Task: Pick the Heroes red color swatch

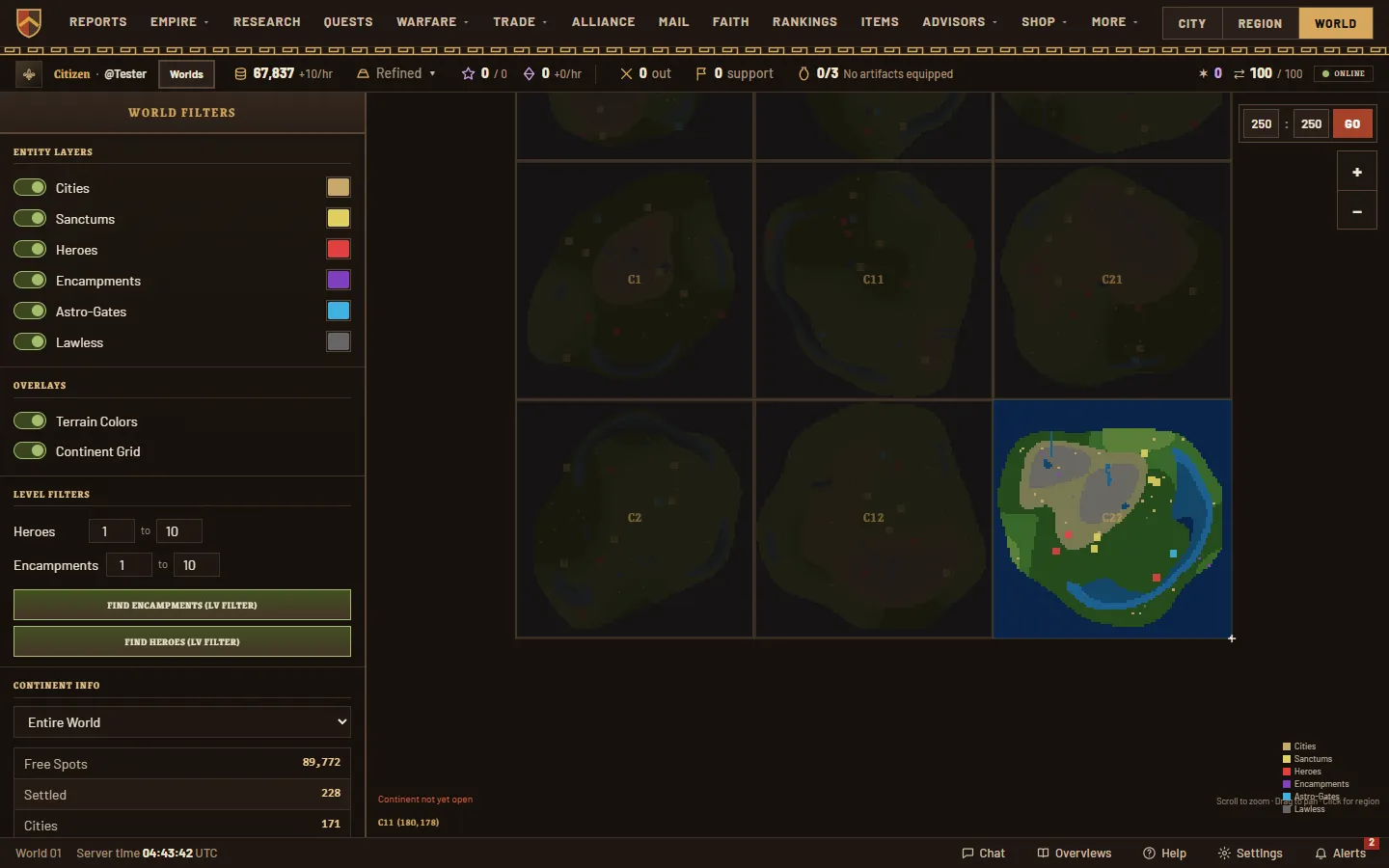Action: point(339,249)
